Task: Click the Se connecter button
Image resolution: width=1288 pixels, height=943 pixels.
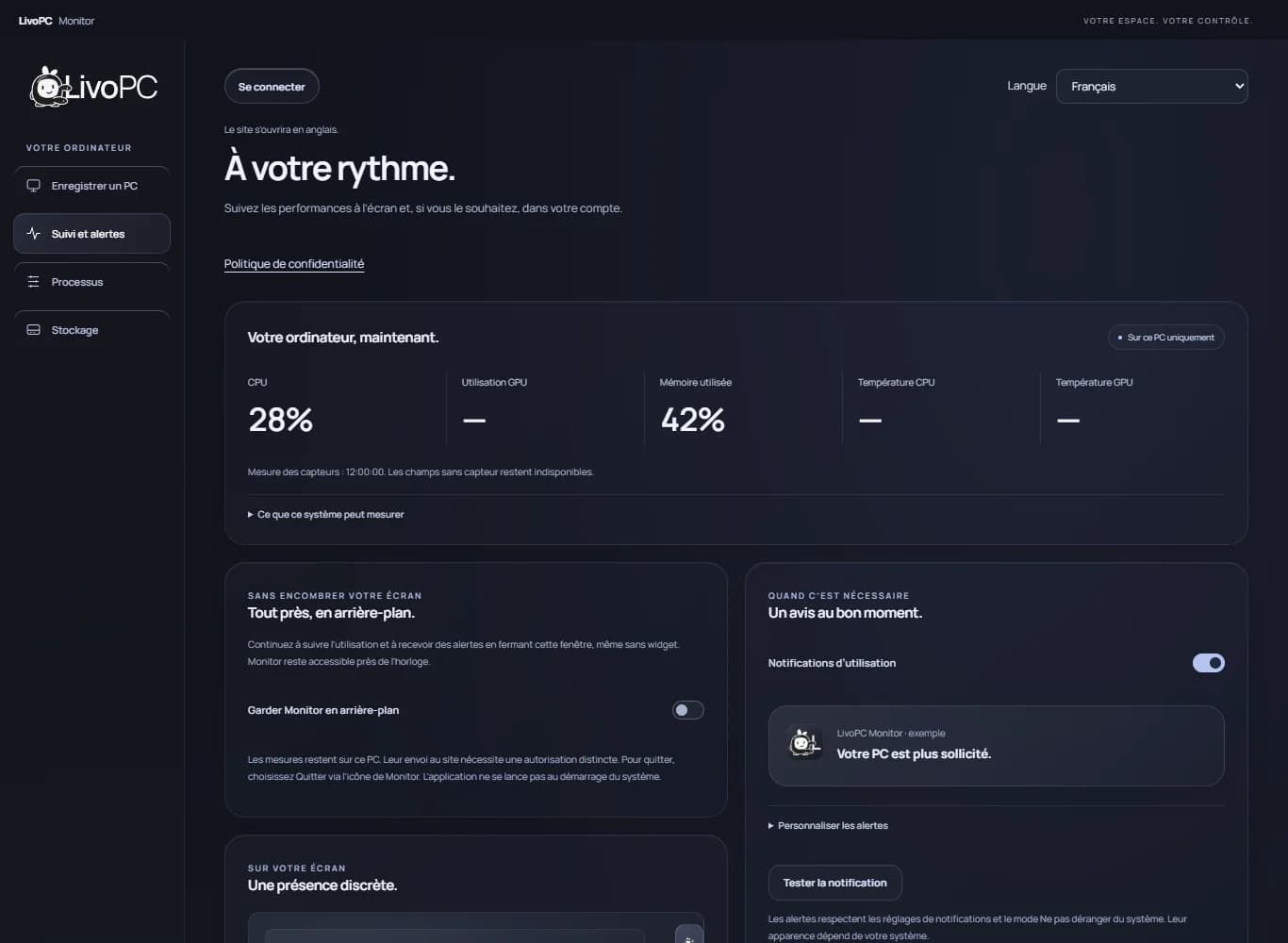Action: tap(272, 87)
